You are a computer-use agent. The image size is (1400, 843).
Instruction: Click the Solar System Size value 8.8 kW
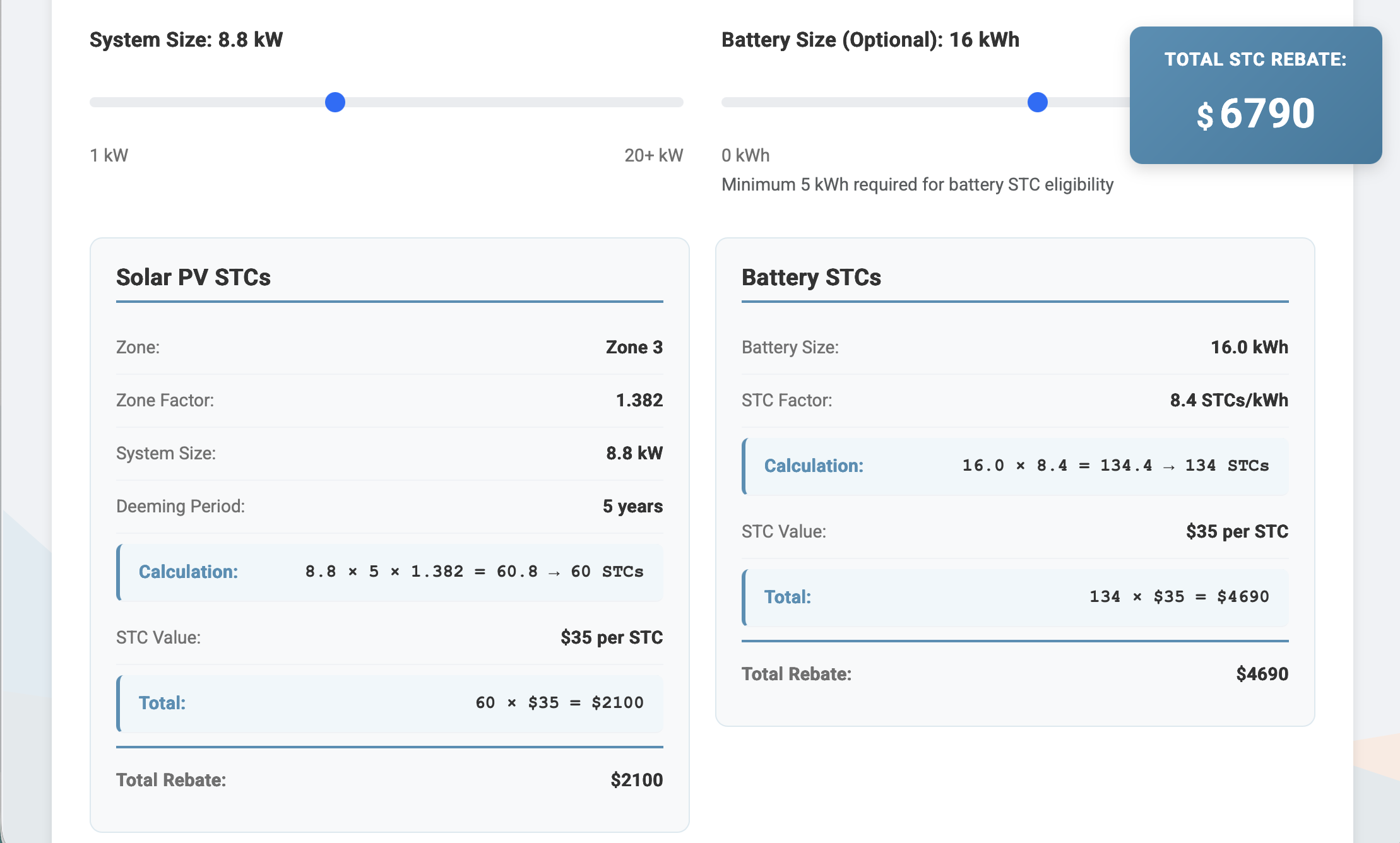coord(634,453)
